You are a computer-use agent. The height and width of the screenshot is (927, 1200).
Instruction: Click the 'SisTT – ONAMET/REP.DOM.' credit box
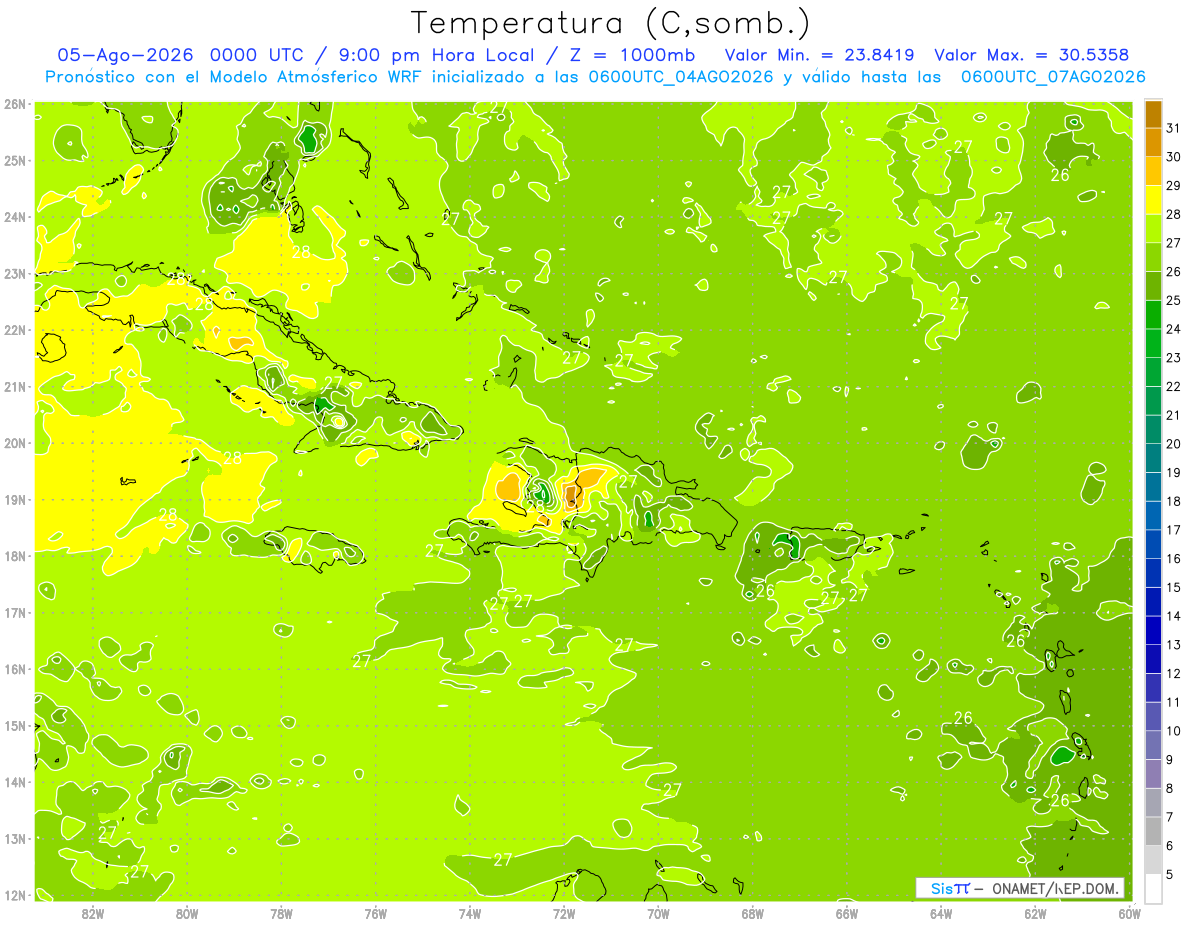(1020, 888)
